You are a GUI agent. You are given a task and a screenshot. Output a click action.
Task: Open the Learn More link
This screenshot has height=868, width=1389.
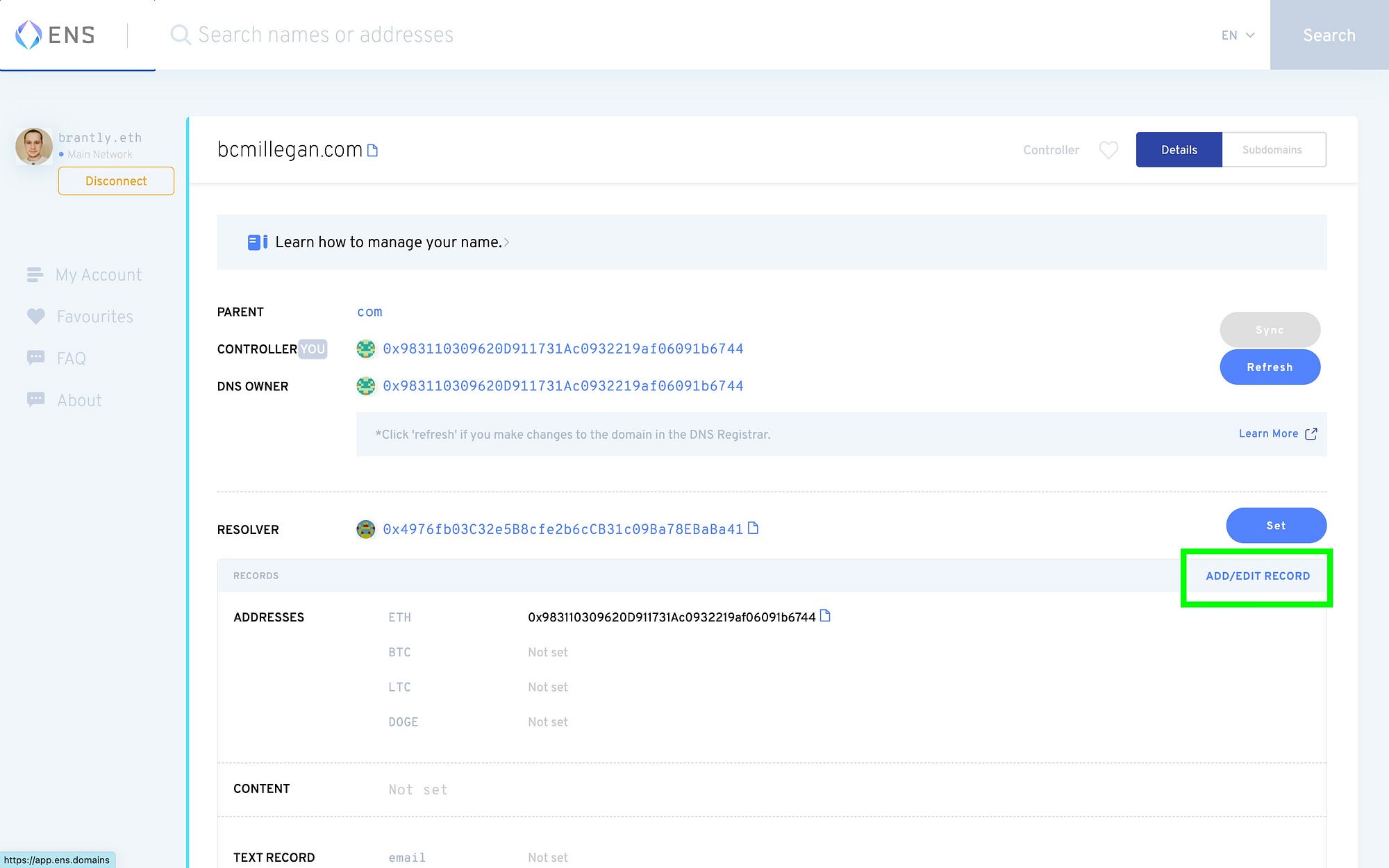point(1268,434)
